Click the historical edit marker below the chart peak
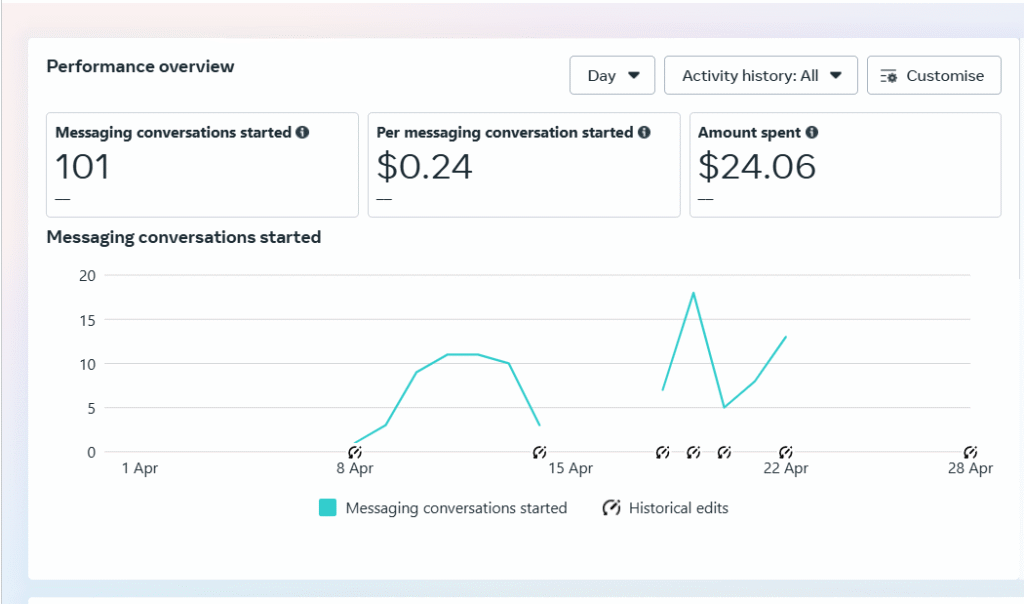 click(x=693, y=452)
